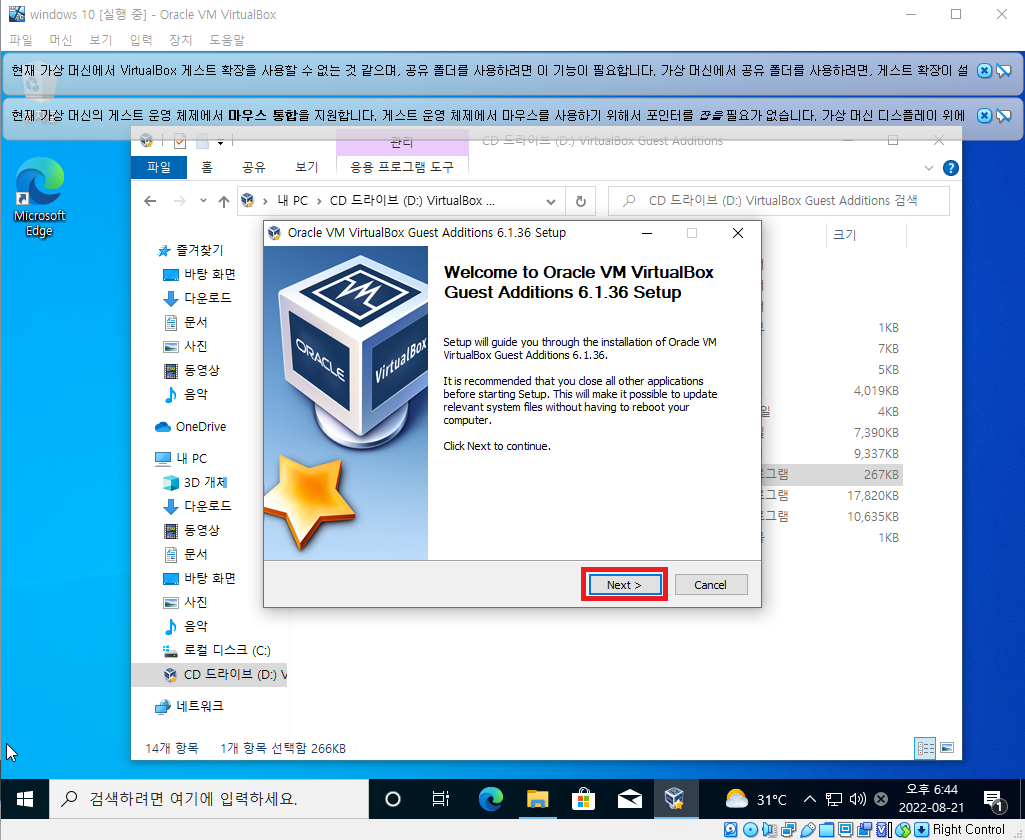The image size is (1025, 840).
Task: Switch to large icons view layout
Action: coord(947,748)
